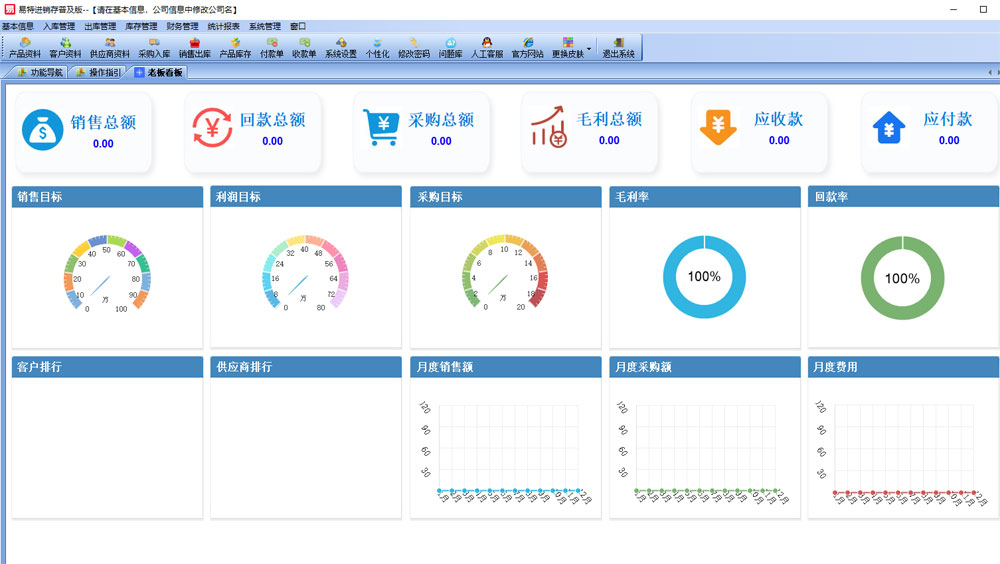Viewport: 1000px width, 564px height.
Task: Open 系统设置 toolbar icon
Action: coord(341,48)
